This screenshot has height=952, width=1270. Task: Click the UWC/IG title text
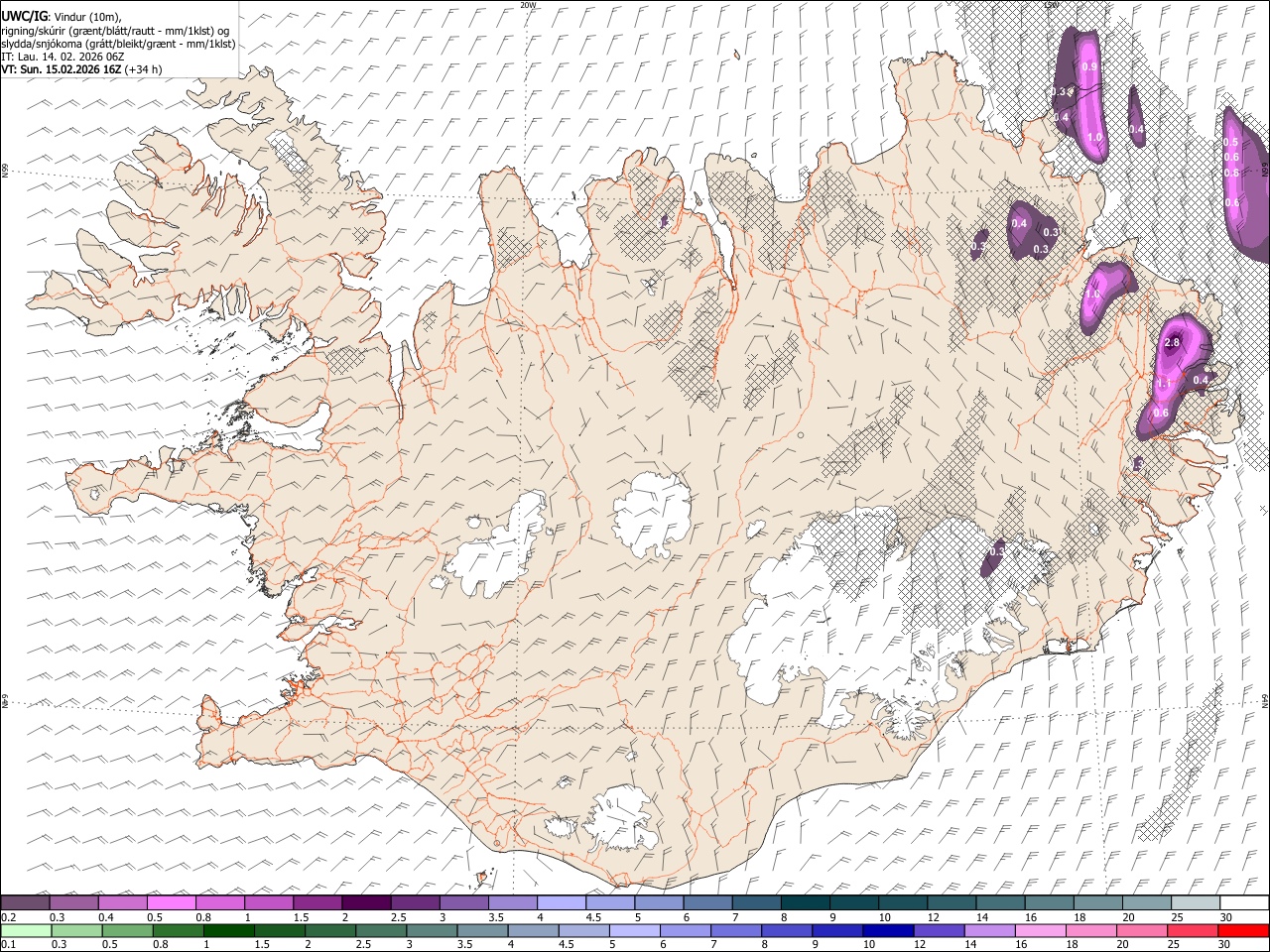(x=25, y=16)
